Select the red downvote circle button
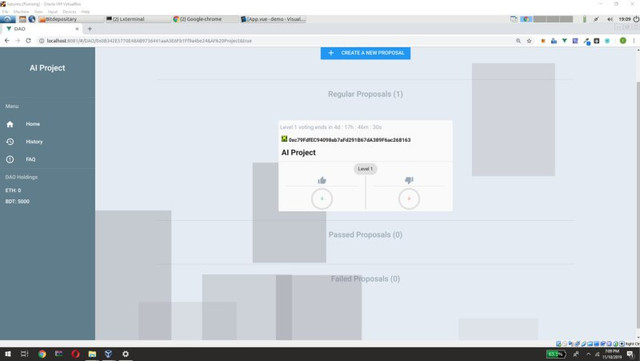640x361 pixels. tap(409, 199)
